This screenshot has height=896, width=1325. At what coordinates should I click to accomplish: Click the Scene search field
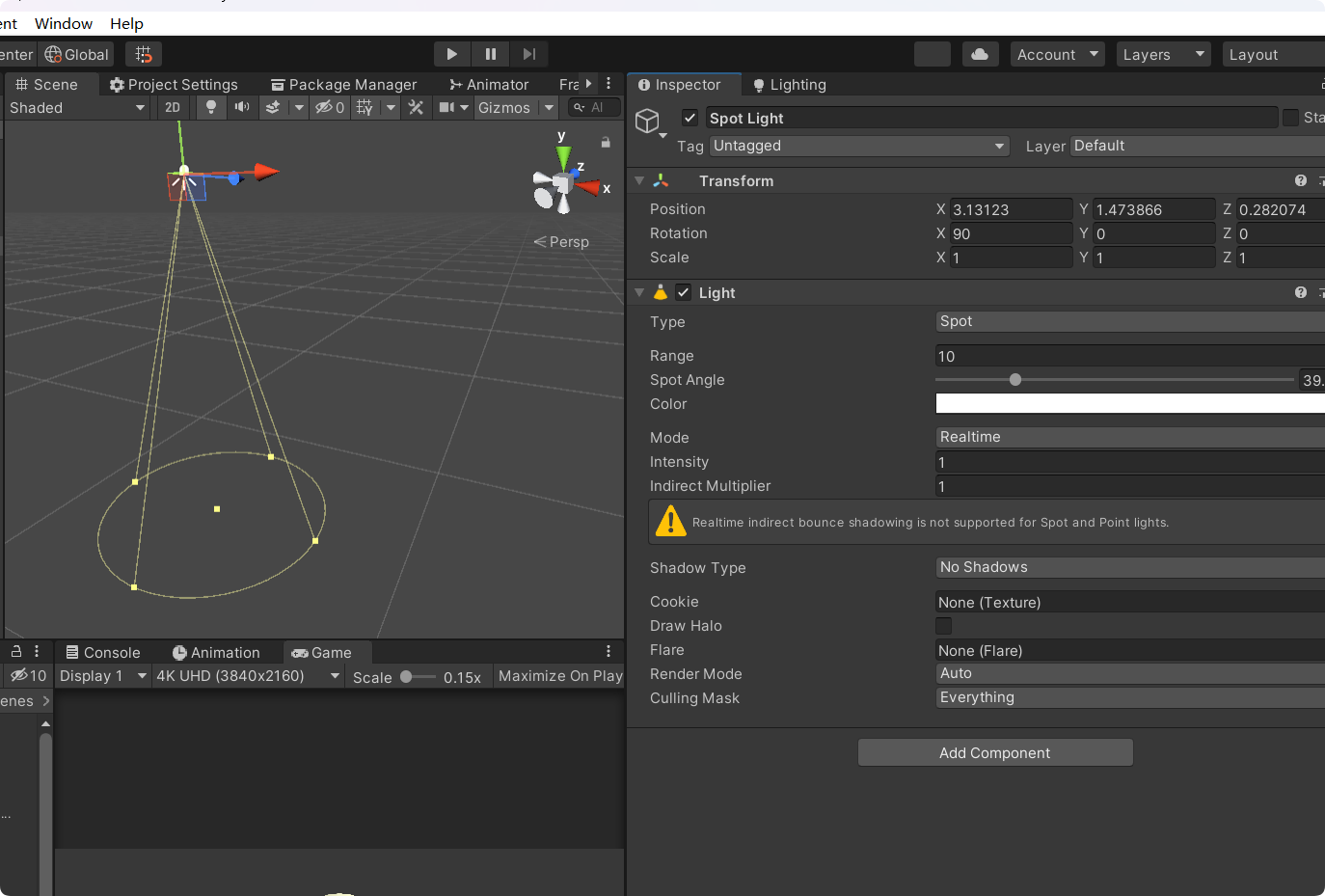(594, 107)
